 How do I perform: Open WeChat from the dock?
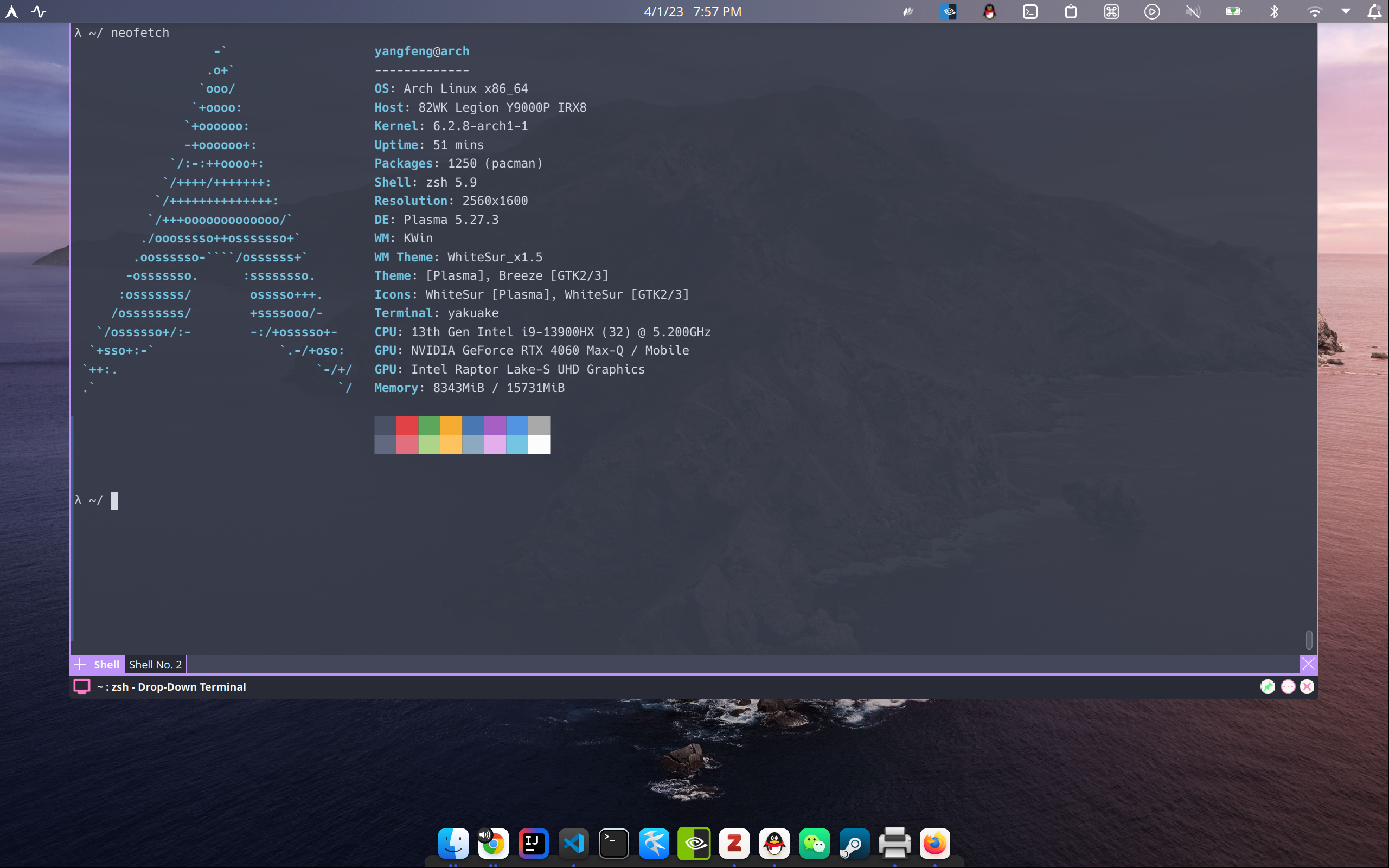(x=815, y=843)
